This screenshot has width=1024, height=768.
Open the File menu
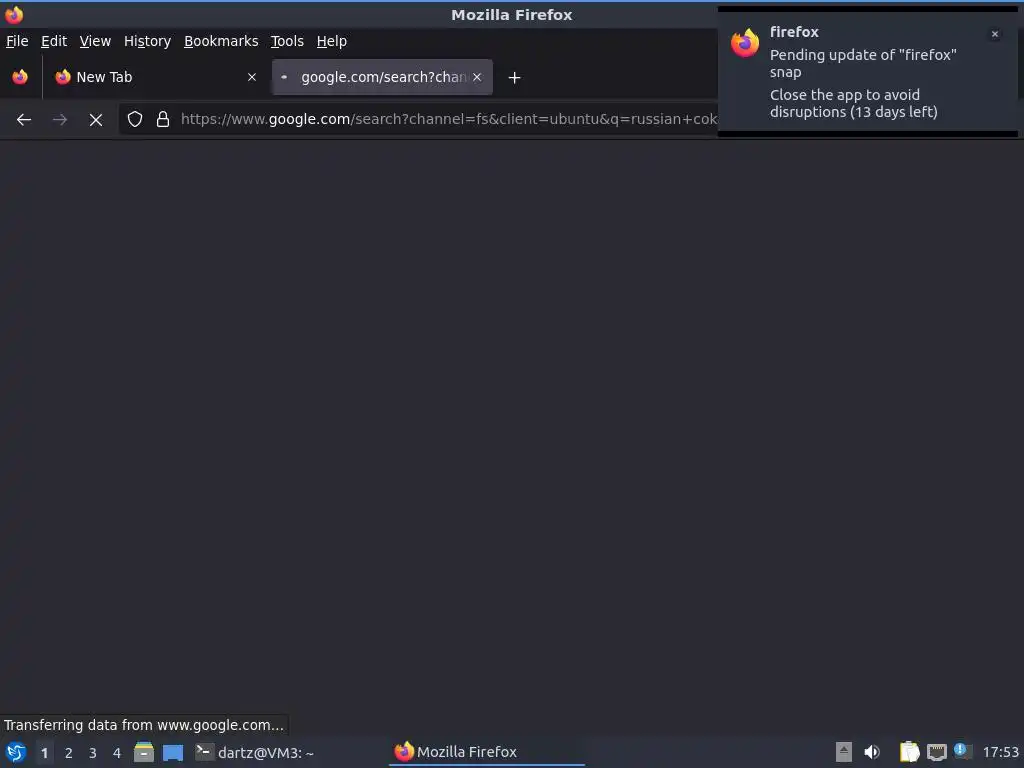click(17, 41)
